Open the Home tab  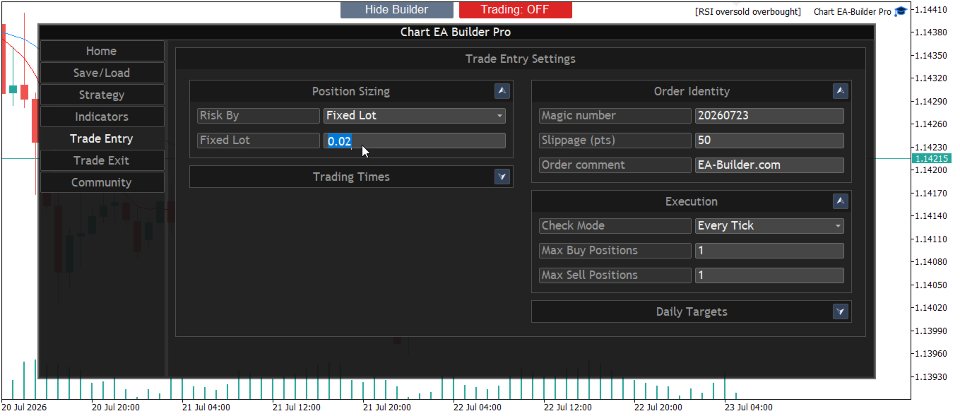[x=102, y=51]
